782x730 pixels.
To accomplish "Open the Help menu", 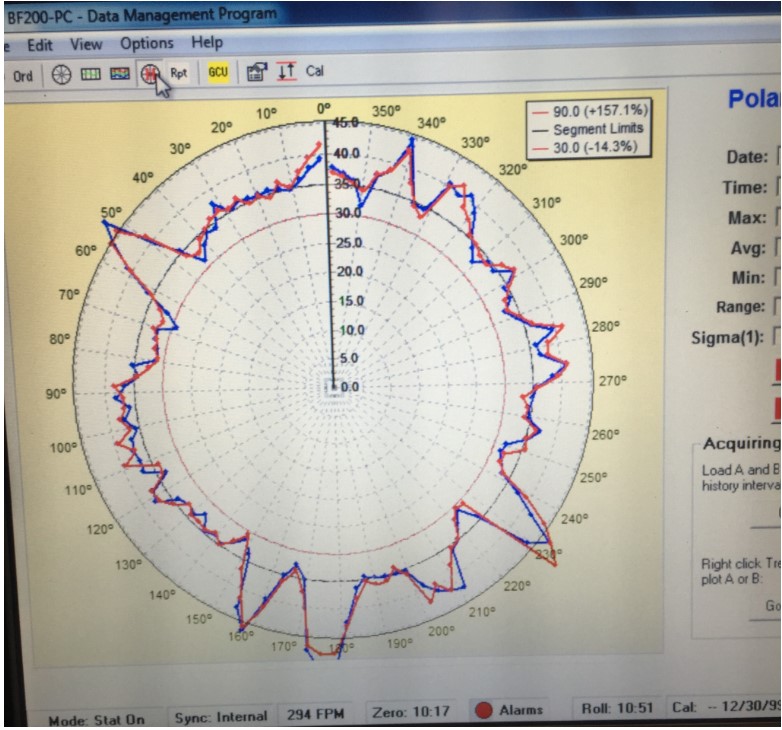I will point(207,43).
